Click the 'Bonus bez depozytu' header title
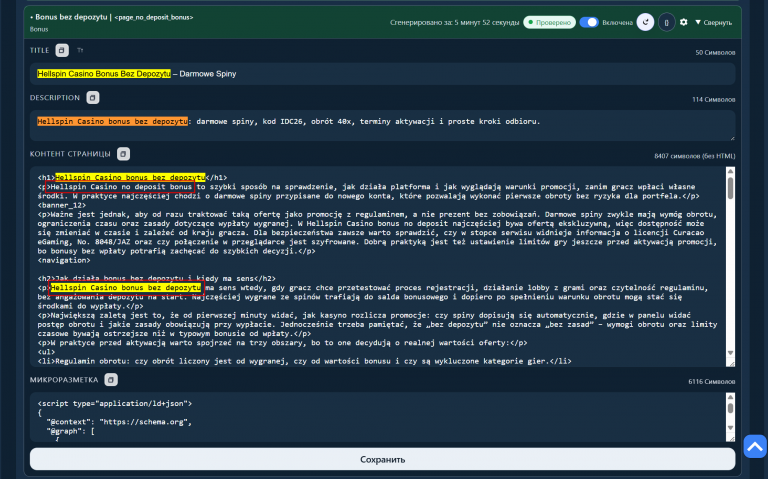The height and width of the screenshot is (479, 768). point(71,17)
